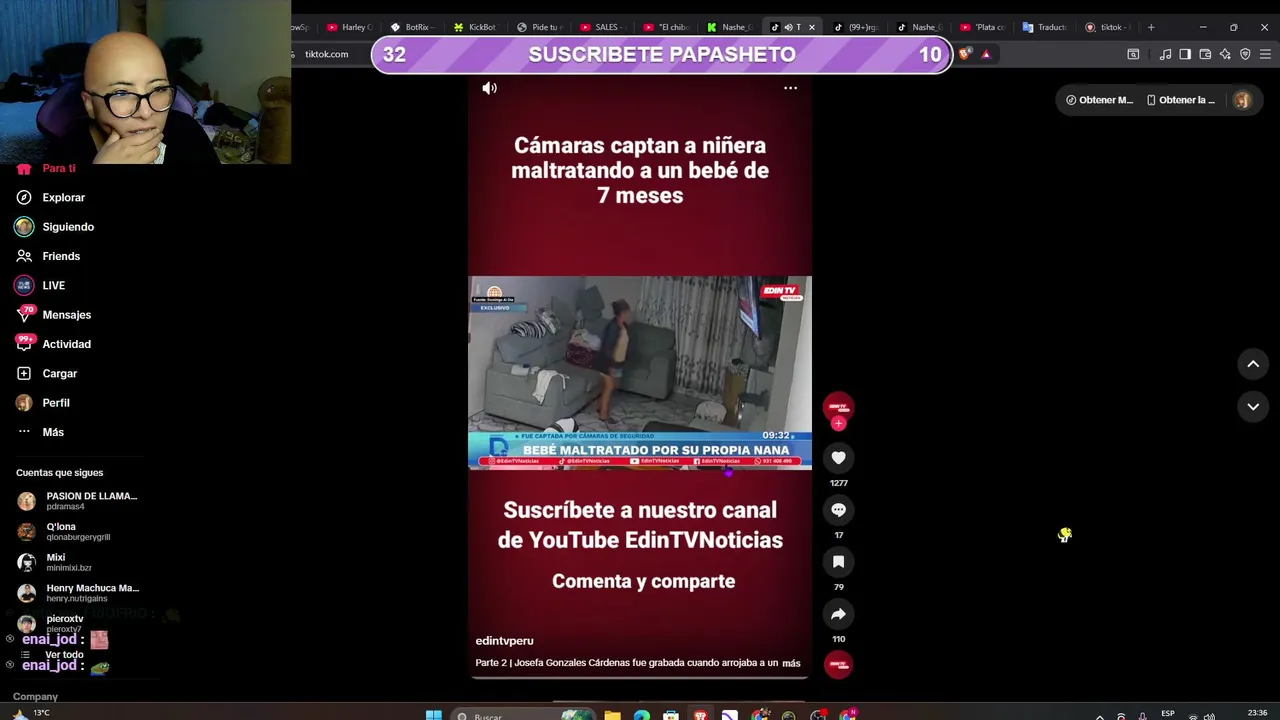
Task: Open Microsoft Edge from the taskbar
Action: [x=641, y=714]
